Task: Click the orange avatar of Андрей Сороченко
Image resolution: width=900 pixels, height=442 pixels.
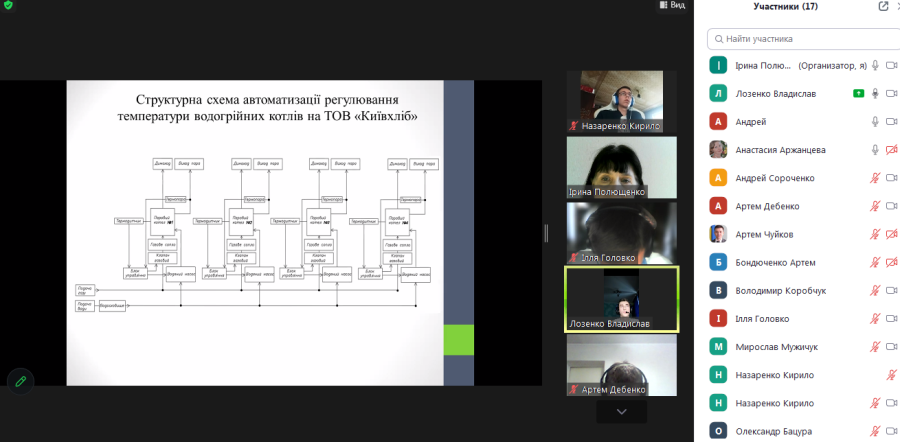Action: pos(718,178)
